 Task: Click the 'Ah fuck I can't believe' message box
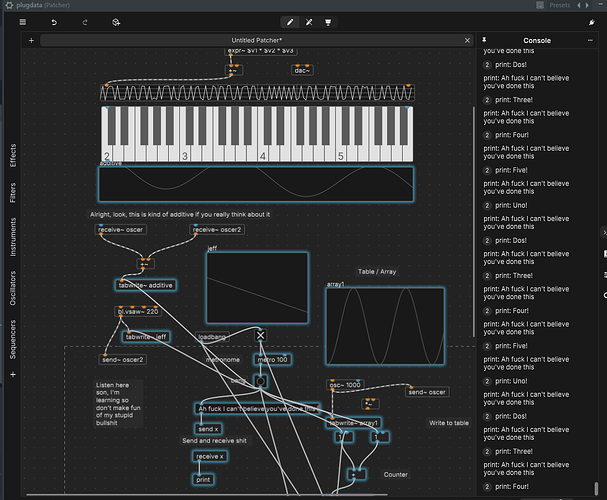[257, 409]
